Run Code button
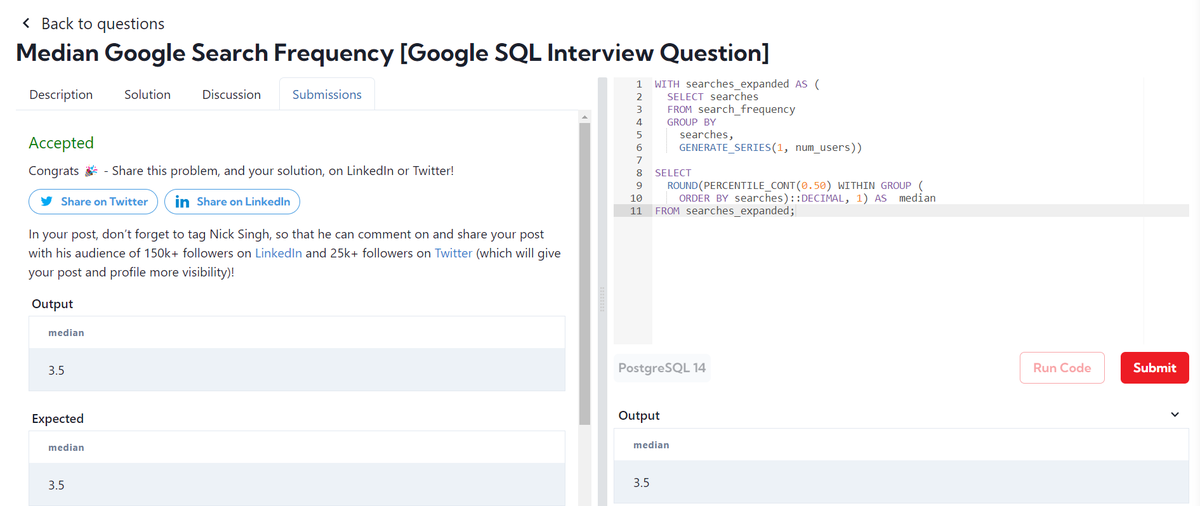The width and height of the screenshot is (1200, 506). pos(1062,368)
